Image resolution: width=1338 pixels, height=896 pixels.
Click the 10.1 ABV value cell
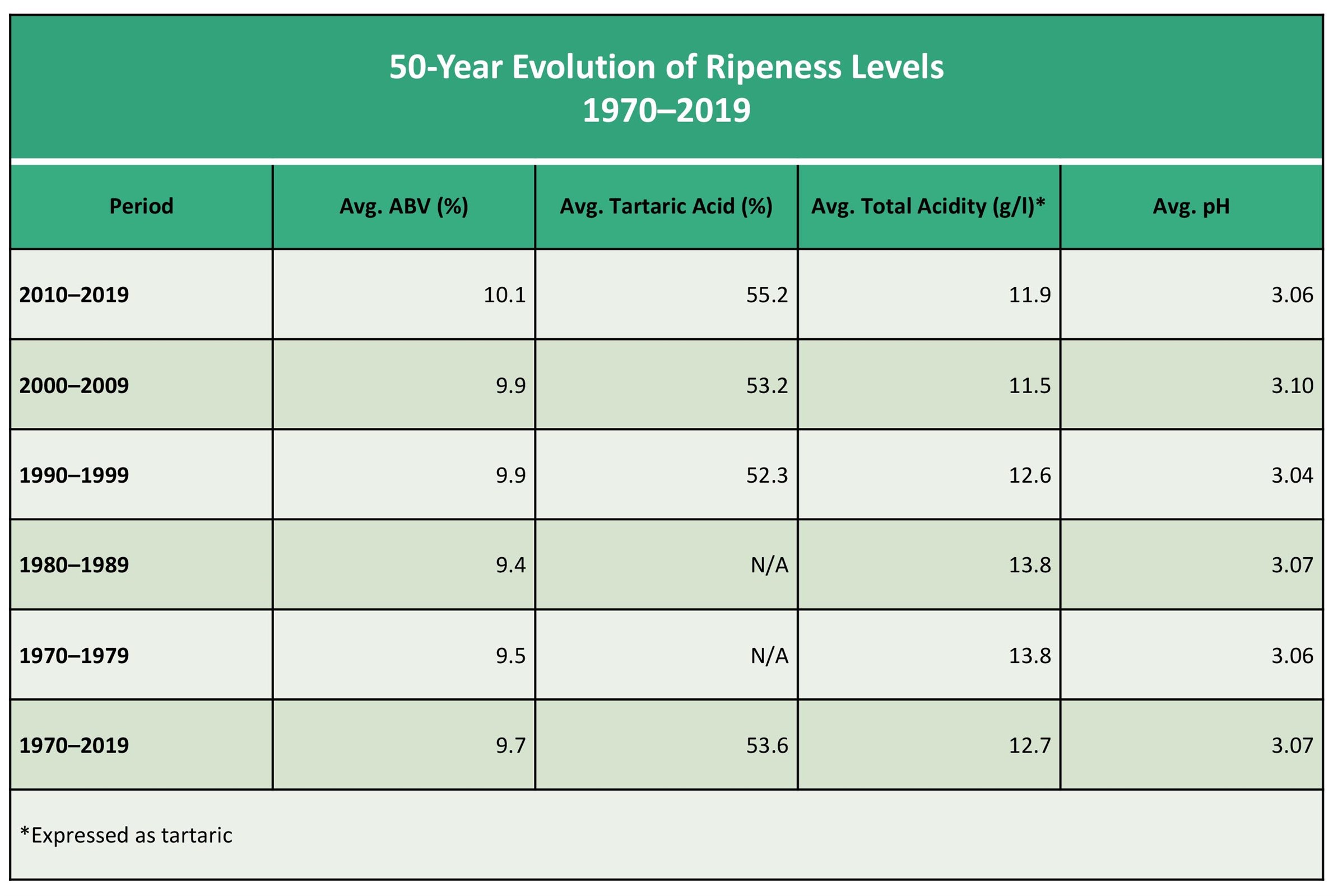point(504,295)
